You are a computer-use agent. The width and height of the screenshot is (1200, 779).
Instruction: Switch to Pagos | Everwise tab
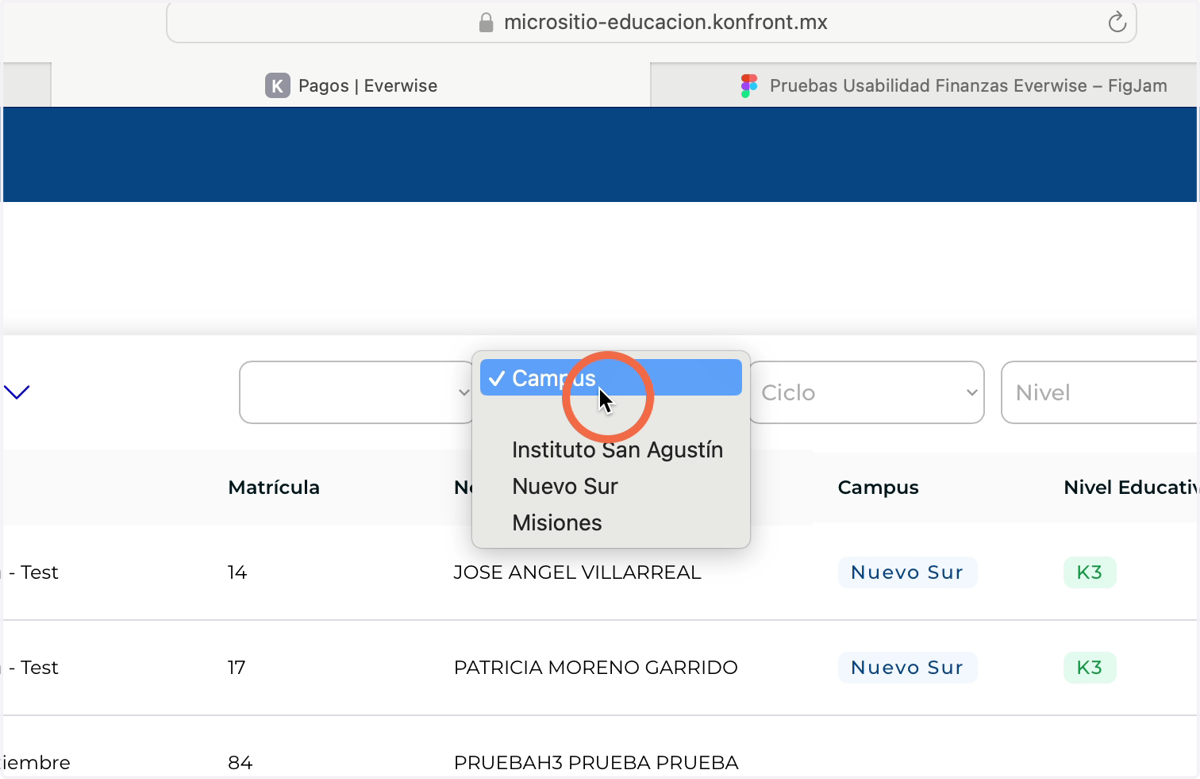point(351,86)
